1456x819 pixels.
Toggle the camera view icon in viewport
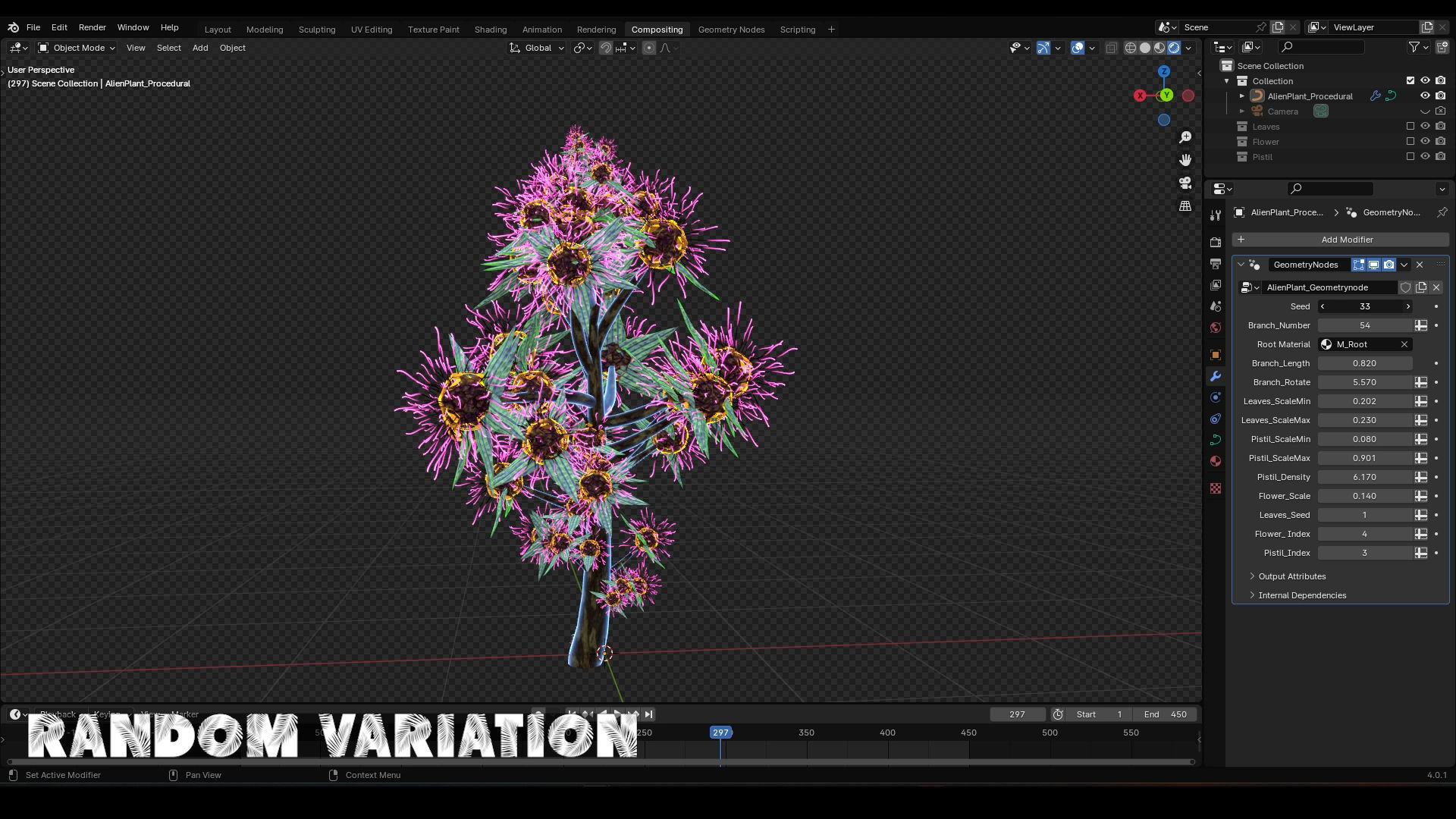1185,183
